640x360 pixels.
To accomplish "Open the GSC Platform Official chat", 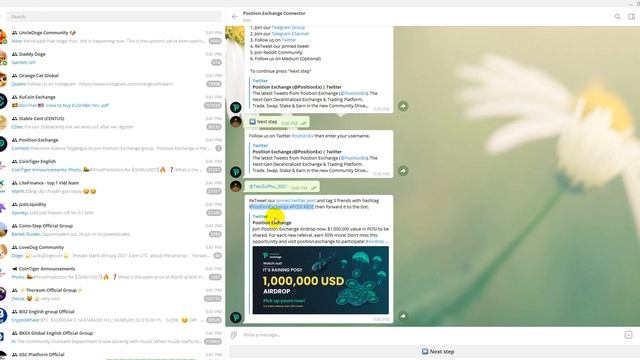I will [x=111, y=354].
